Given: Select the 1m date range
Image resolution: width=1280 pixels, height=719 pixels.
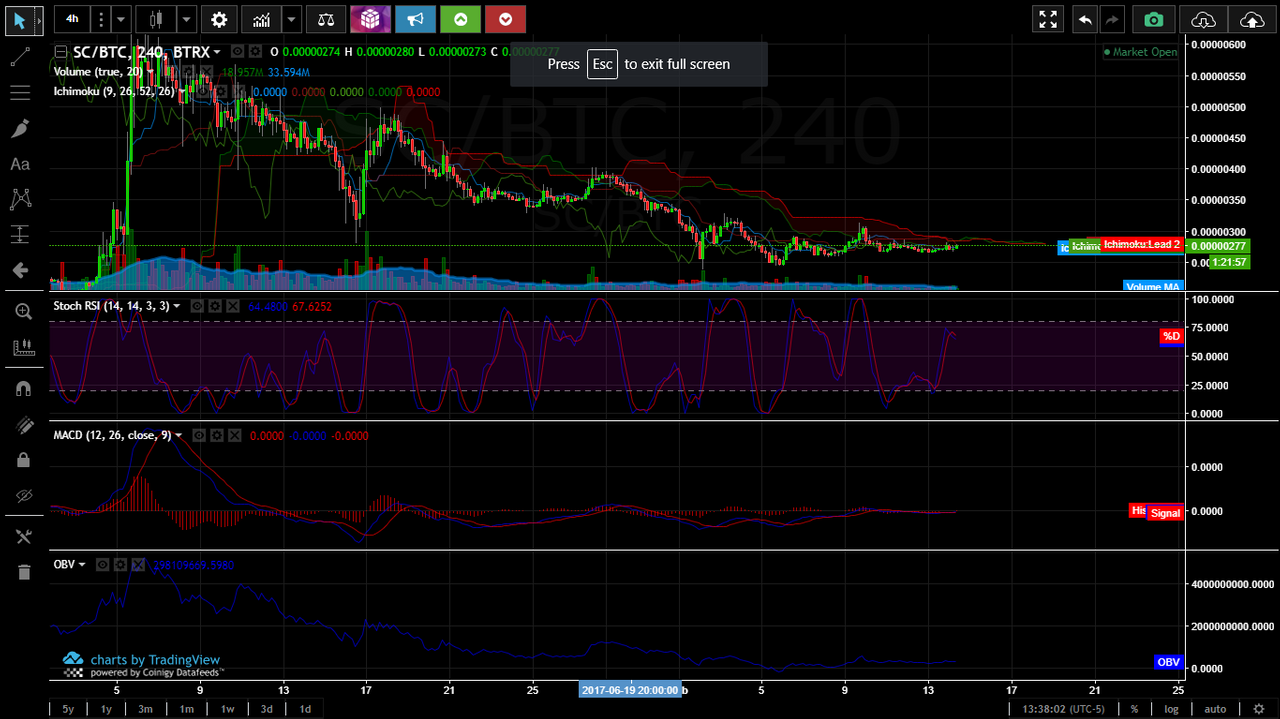Looking at the screenshot, I should (x=186, y=709).
